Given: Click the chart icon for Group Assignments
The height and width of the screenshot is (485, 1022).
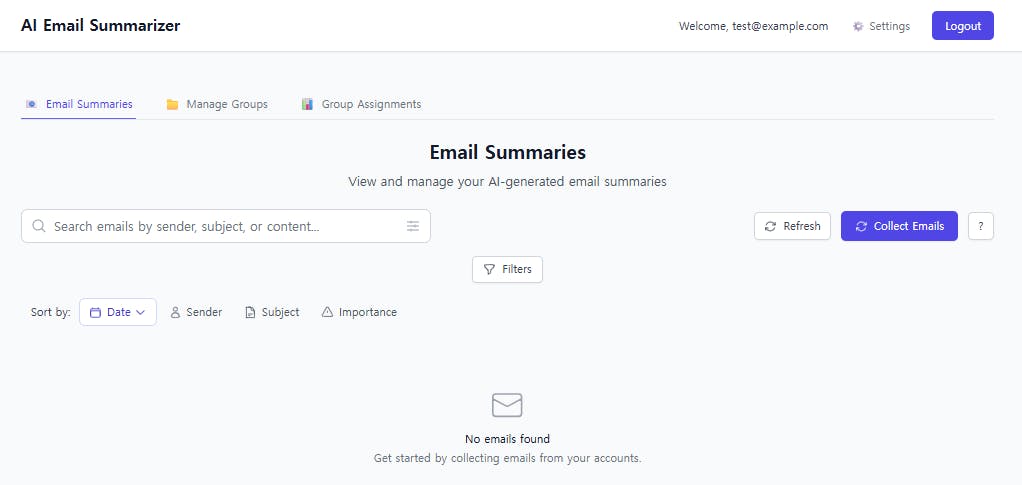Looking at the screenshot, I should click(x=307, y=104).
